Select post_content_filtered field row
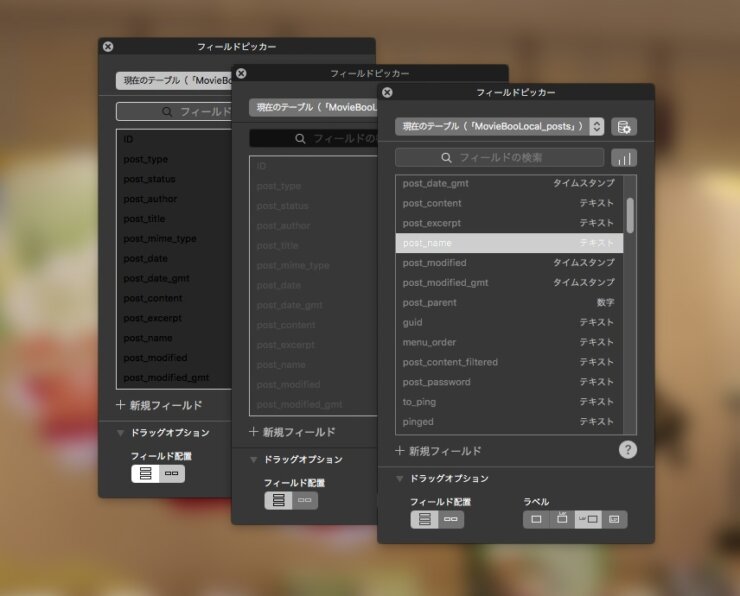The image size is (740, 596). 509,362
